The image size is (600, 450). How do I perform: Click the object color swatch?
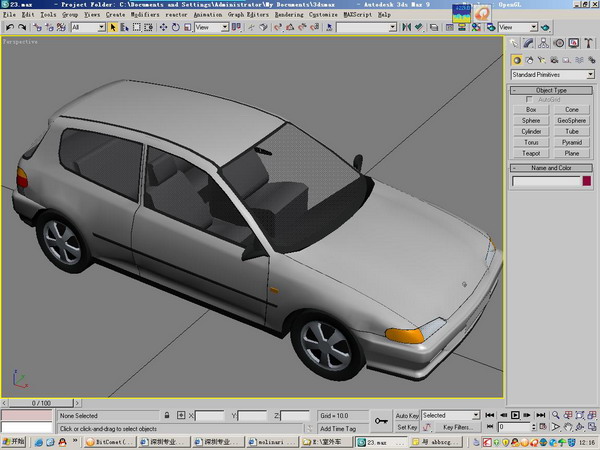point(585,181)
